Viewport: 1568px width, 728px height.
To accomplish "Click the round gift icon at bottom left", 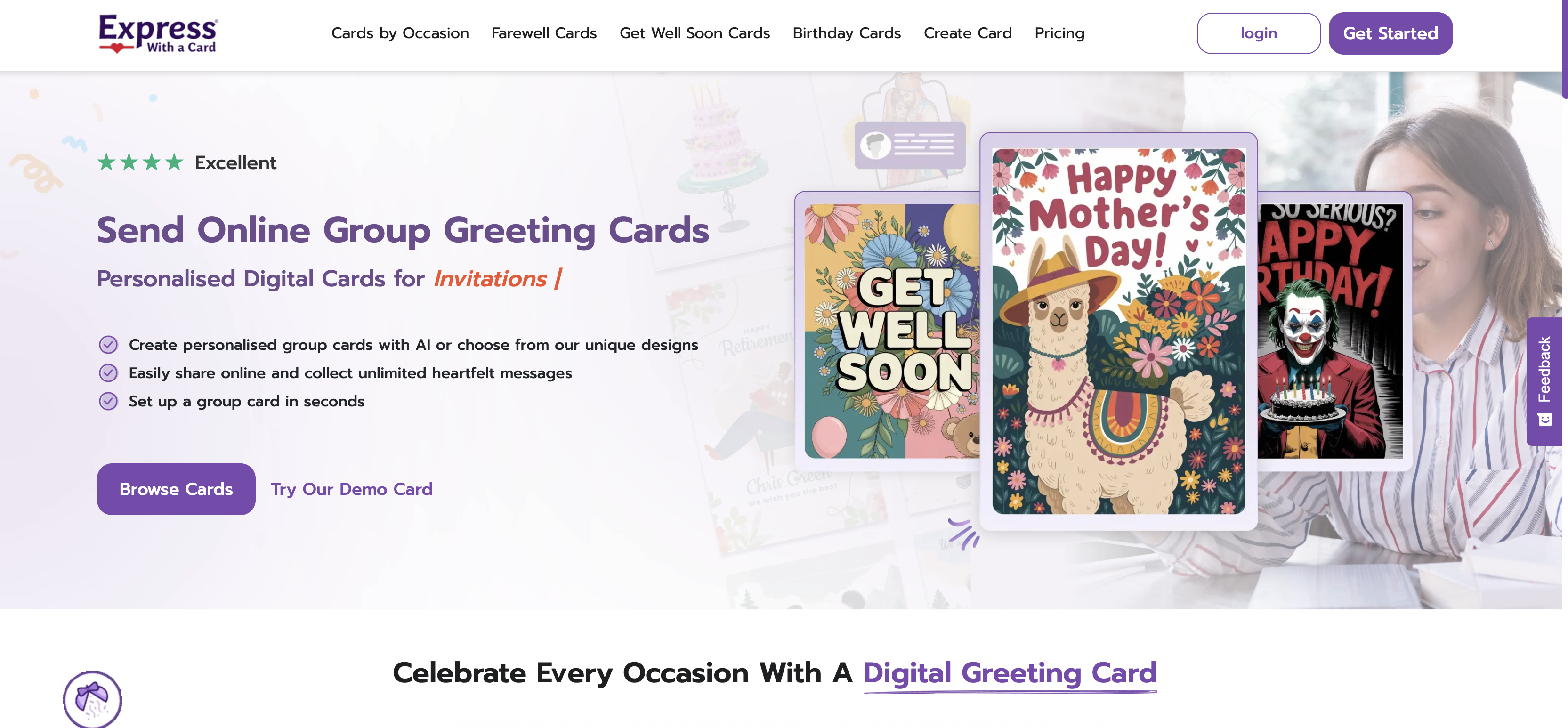I will 92,699.
